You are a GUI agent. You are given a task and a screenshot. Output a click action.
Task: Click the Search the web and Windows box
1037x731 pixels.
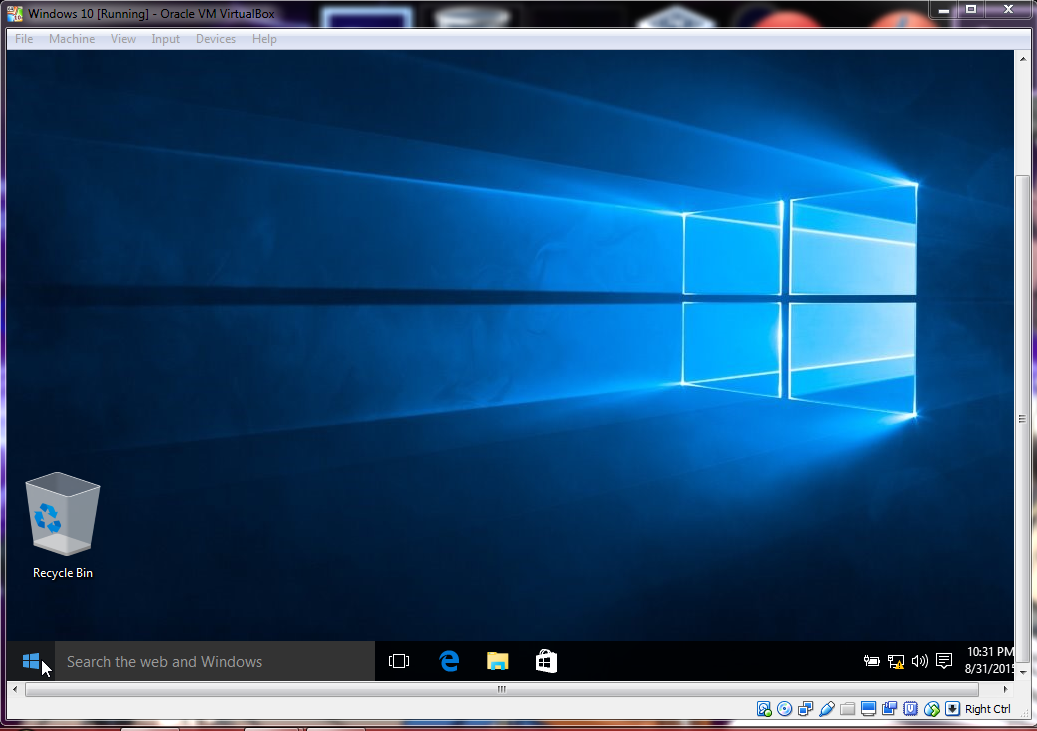tap(215, 661)
